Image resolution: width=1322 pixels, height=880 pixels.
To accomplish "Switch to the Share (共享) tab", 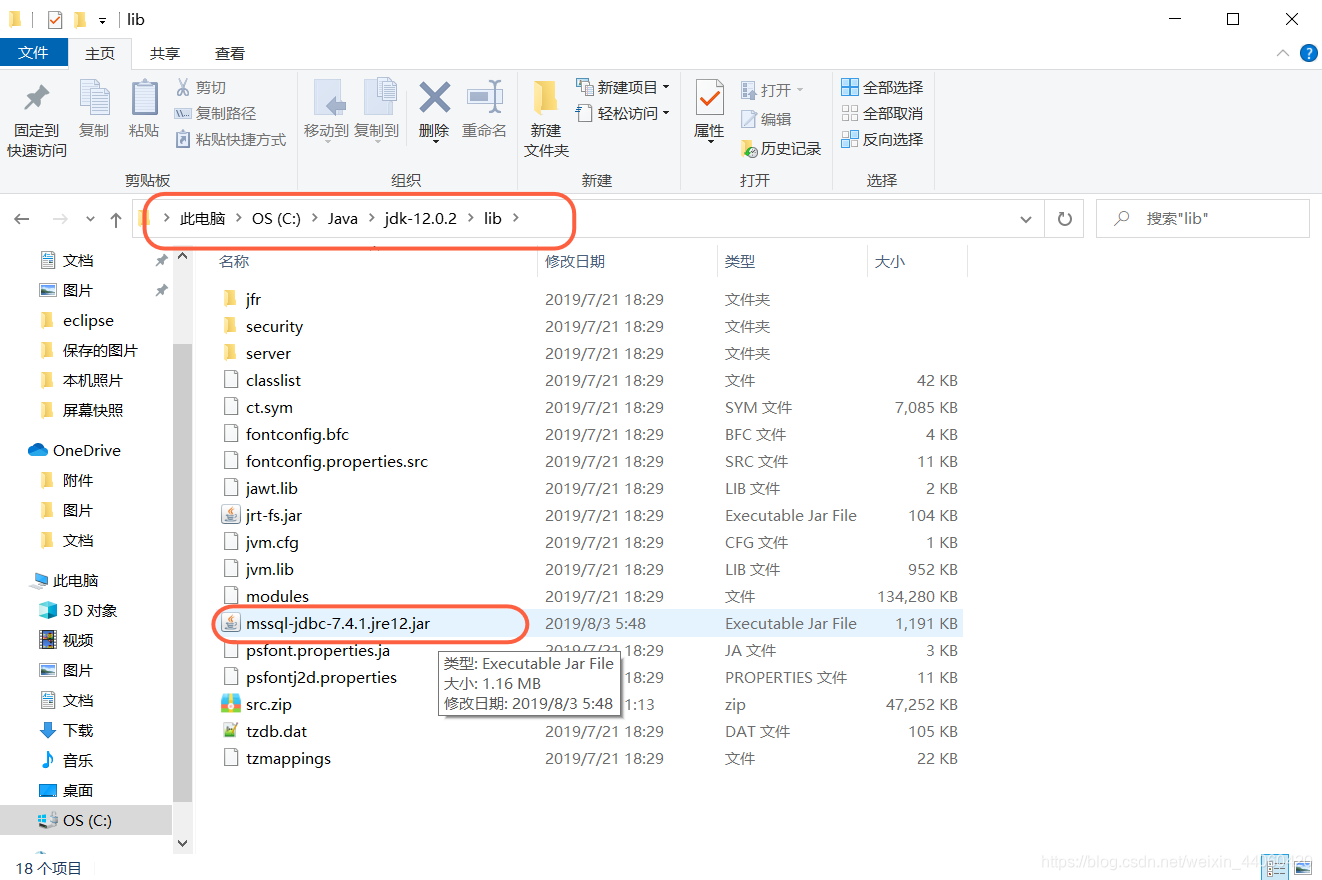I will [165, 54].
